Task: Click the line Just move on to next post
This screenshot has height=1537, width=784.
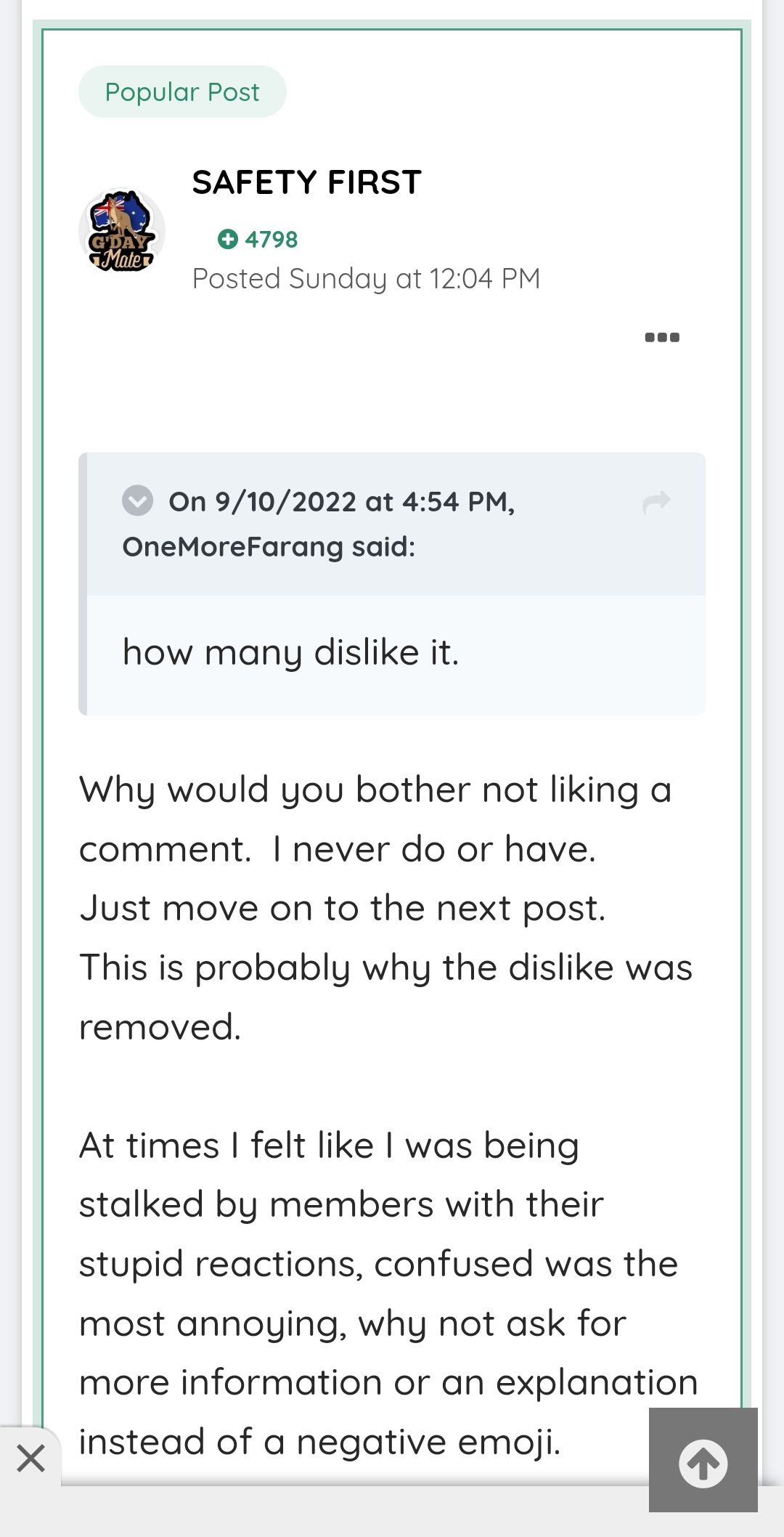Action: pyautogui.click(x=342, y=908)
